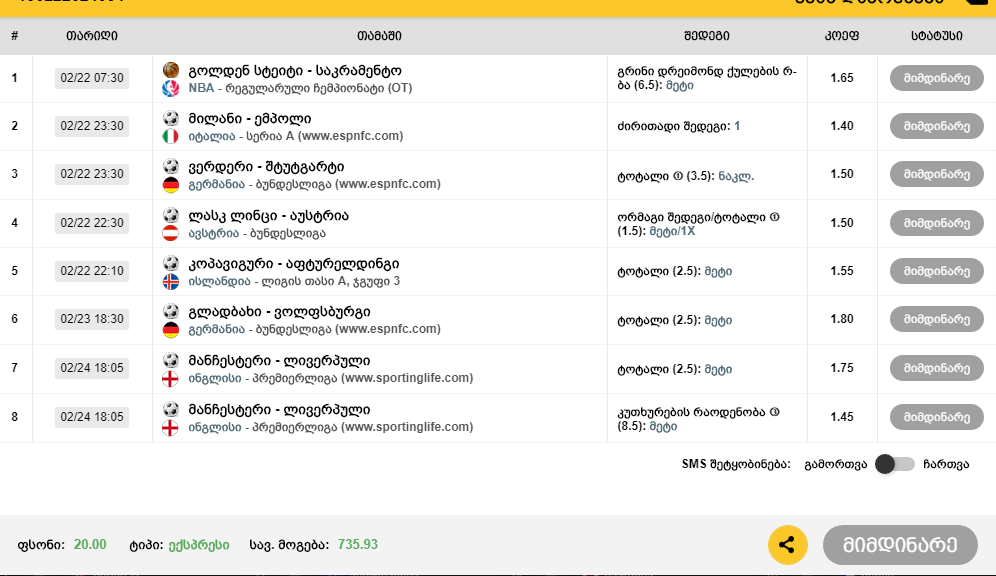Image resolution: width=996 pixels, height=576 pixels.
Task: Click the soccer ball icon for კოპავიგური match
Action: click(x=170, y=263)
